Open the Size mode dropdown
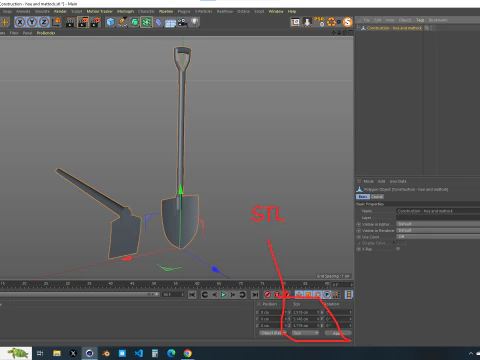 click(305, 333)
